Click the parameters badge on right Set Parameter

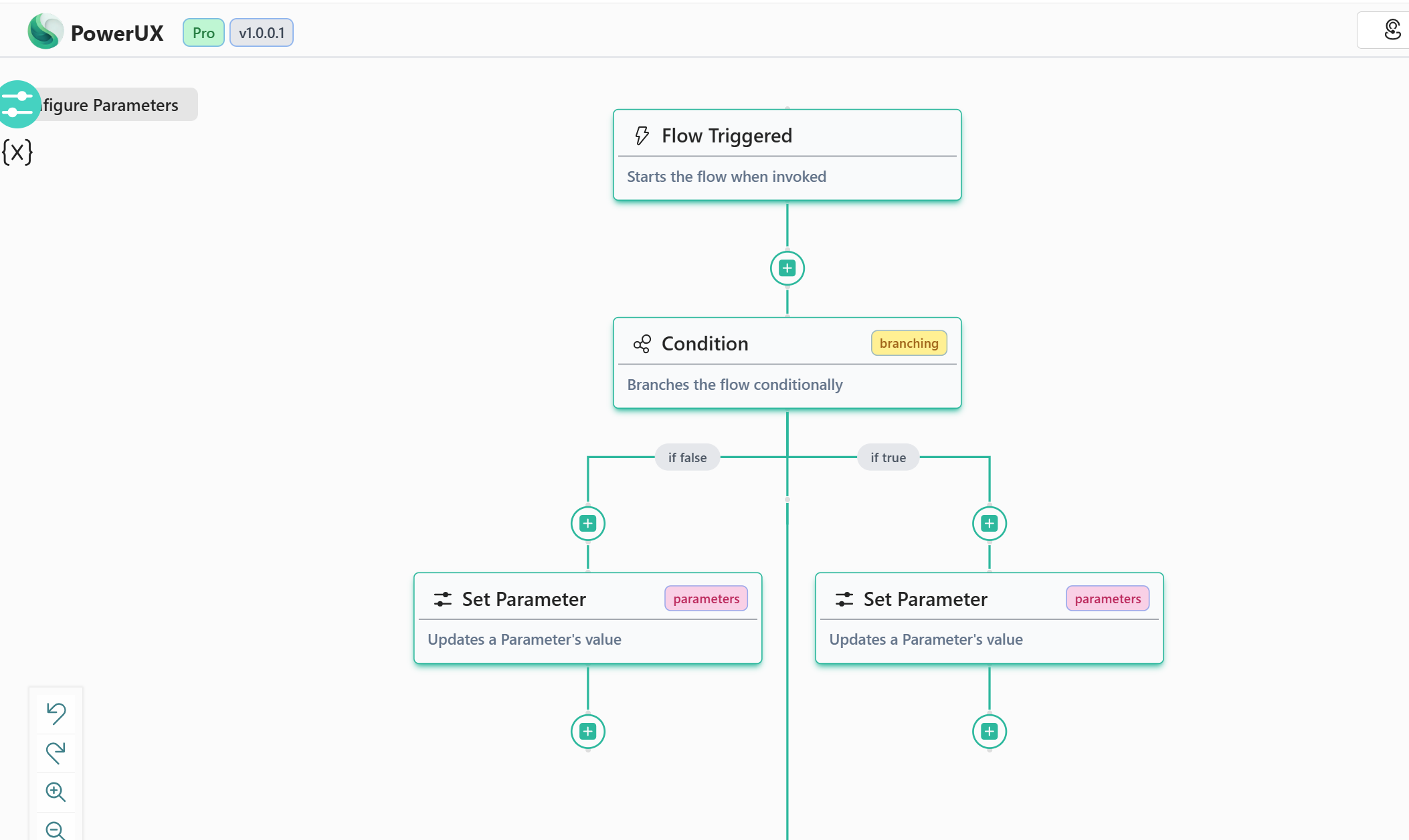[x=1107, y=598]
